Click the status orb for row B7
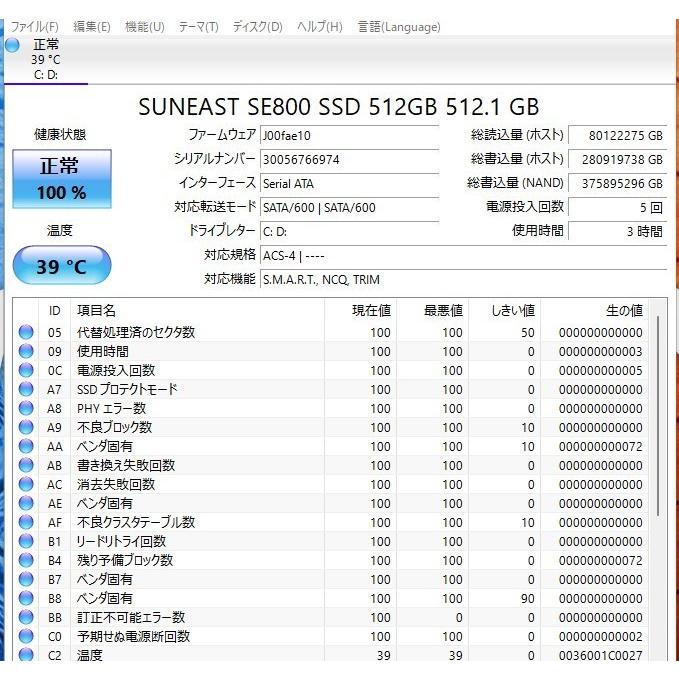Viewport: 679px width, 679px height. pyautogui.click(x=26, y=579)
